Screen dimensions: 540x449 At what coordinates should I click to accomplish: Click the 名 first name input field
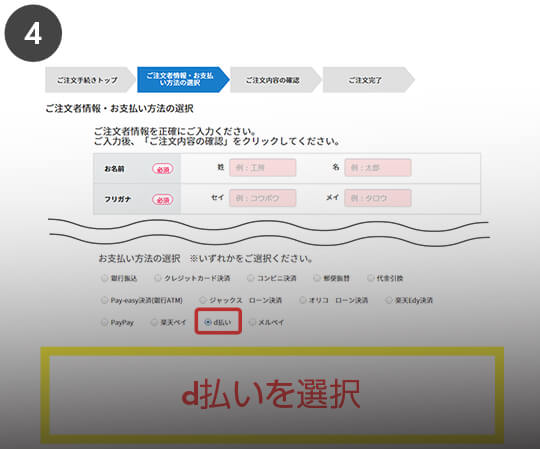pyautogui.click(x=378, y=168)
